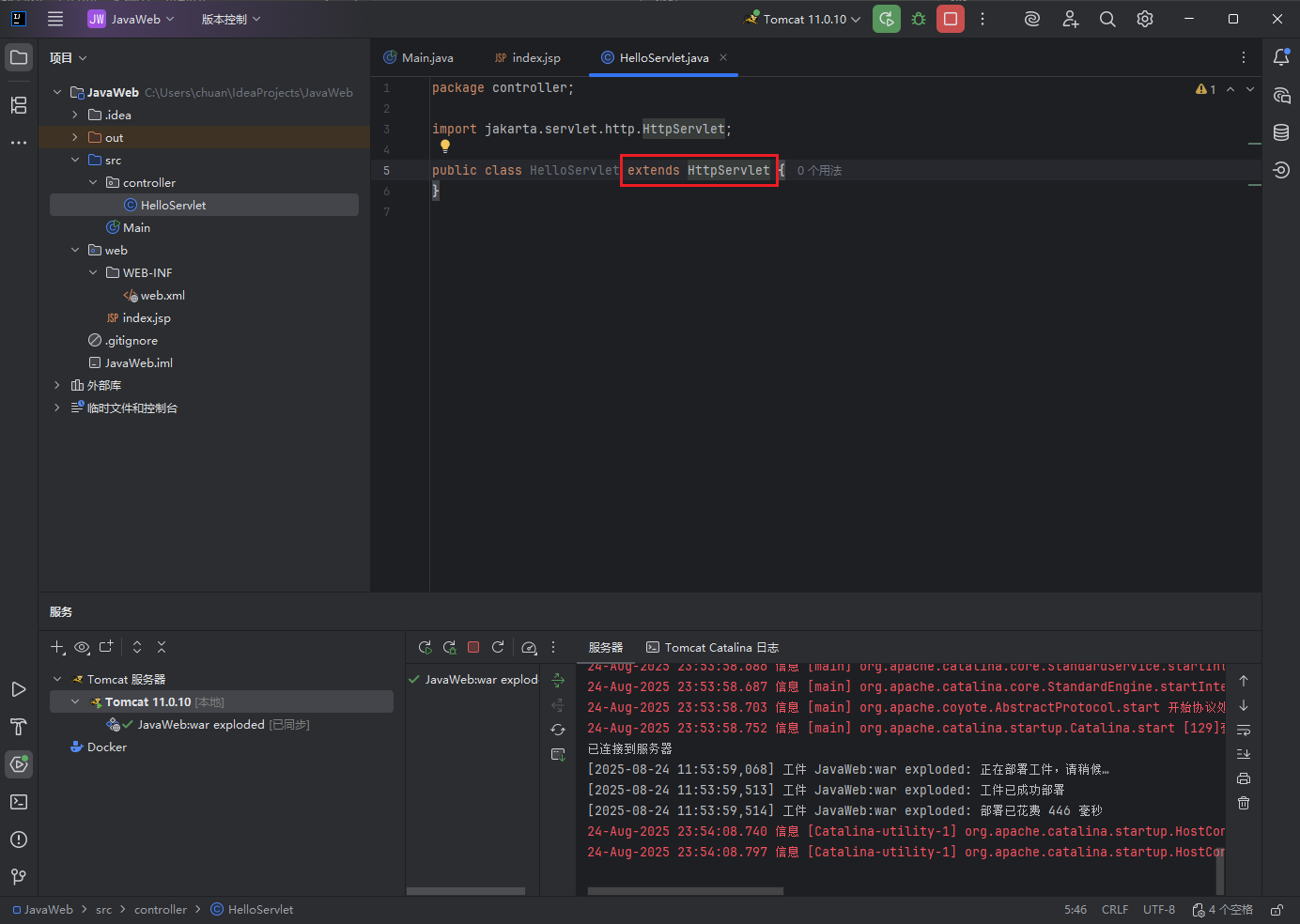Collapse all services in the Services tree
The height and width of the screenshot is (924, 1300).
pos(162,647)
